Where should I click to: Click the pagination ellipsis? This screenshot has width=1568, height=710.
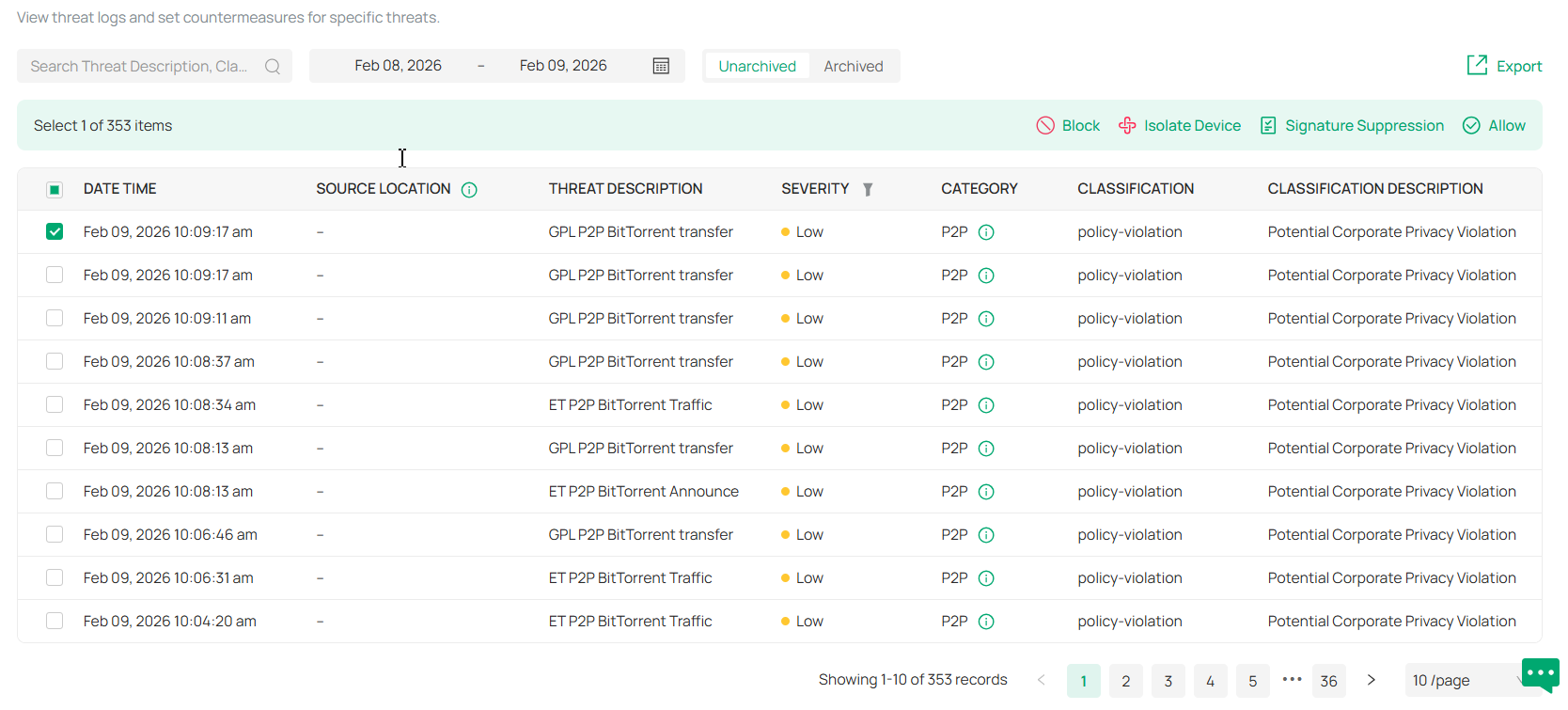[1292, 679]
